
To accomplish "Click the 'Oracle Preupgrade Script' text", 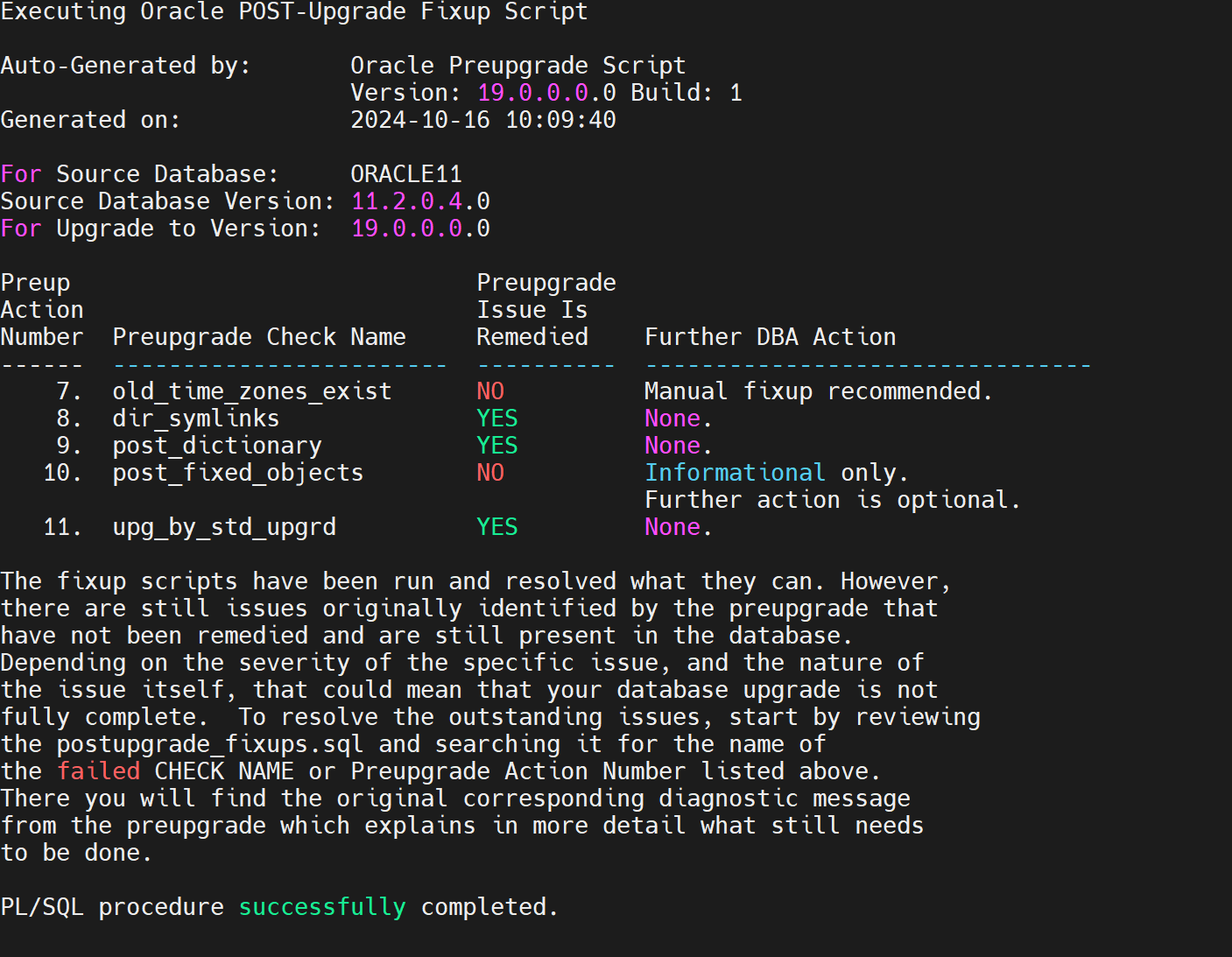I will click(518, 66).
